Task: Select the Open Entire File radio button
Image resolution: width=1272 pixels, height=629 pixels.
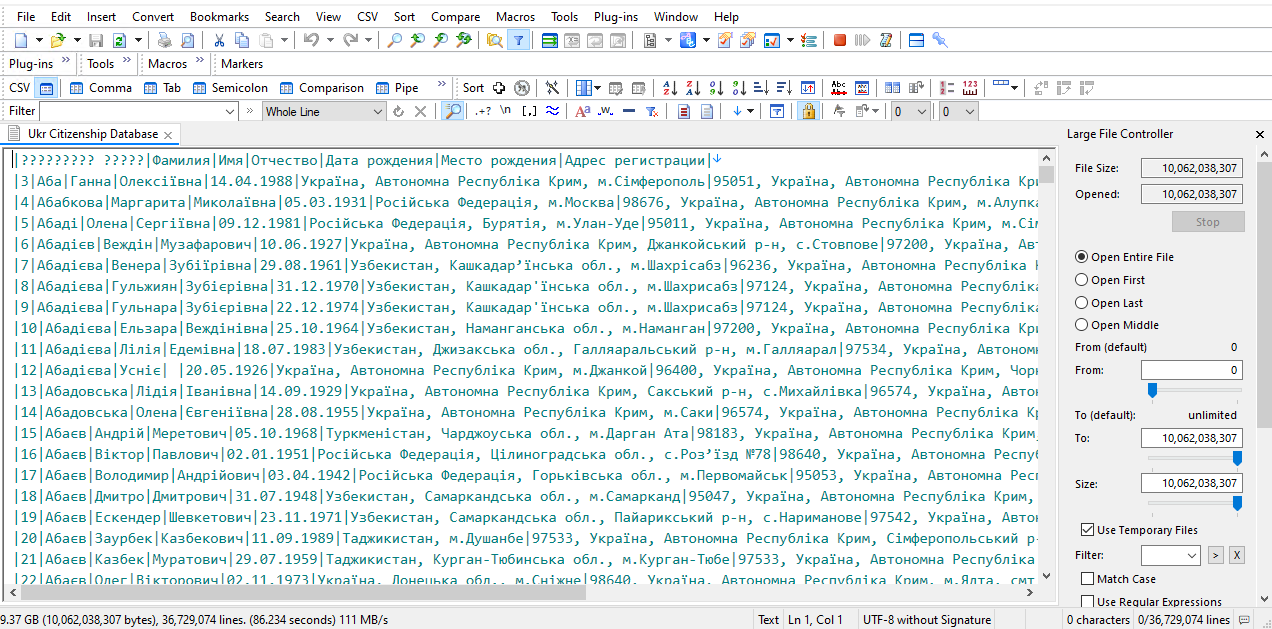Action: (x=1081, y=257)
